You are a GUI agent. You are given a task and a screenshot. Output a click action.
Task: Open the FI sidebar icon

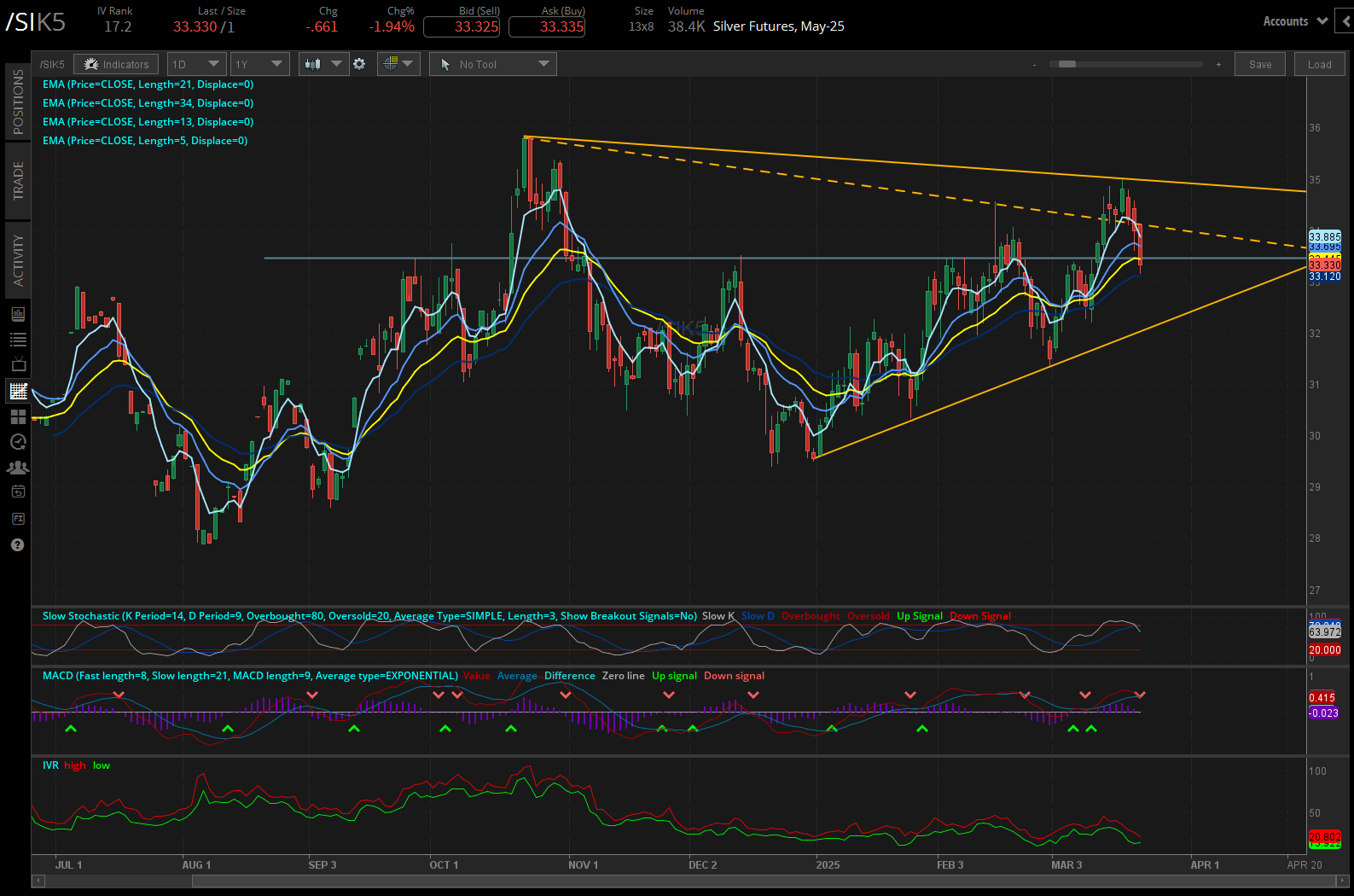[18, 518]
